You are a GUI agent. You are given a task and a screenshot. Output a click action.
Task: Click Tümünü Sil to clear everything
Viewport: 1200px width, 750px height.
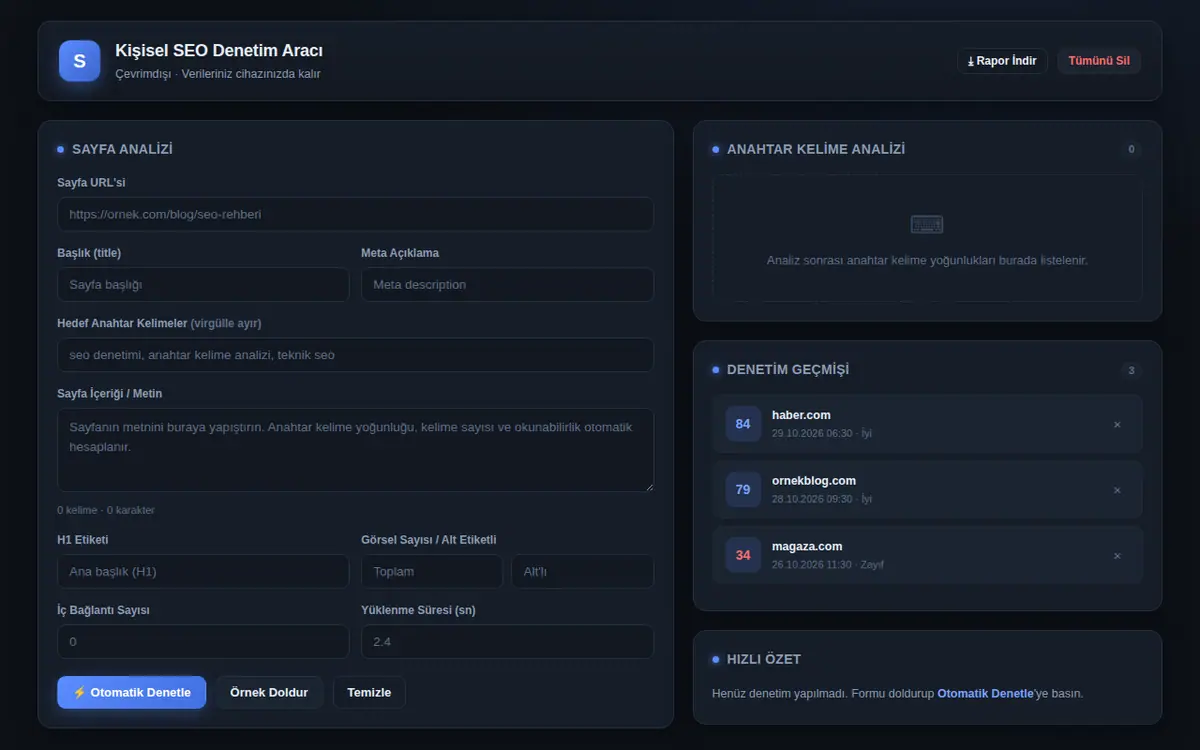click(1099, 61)
